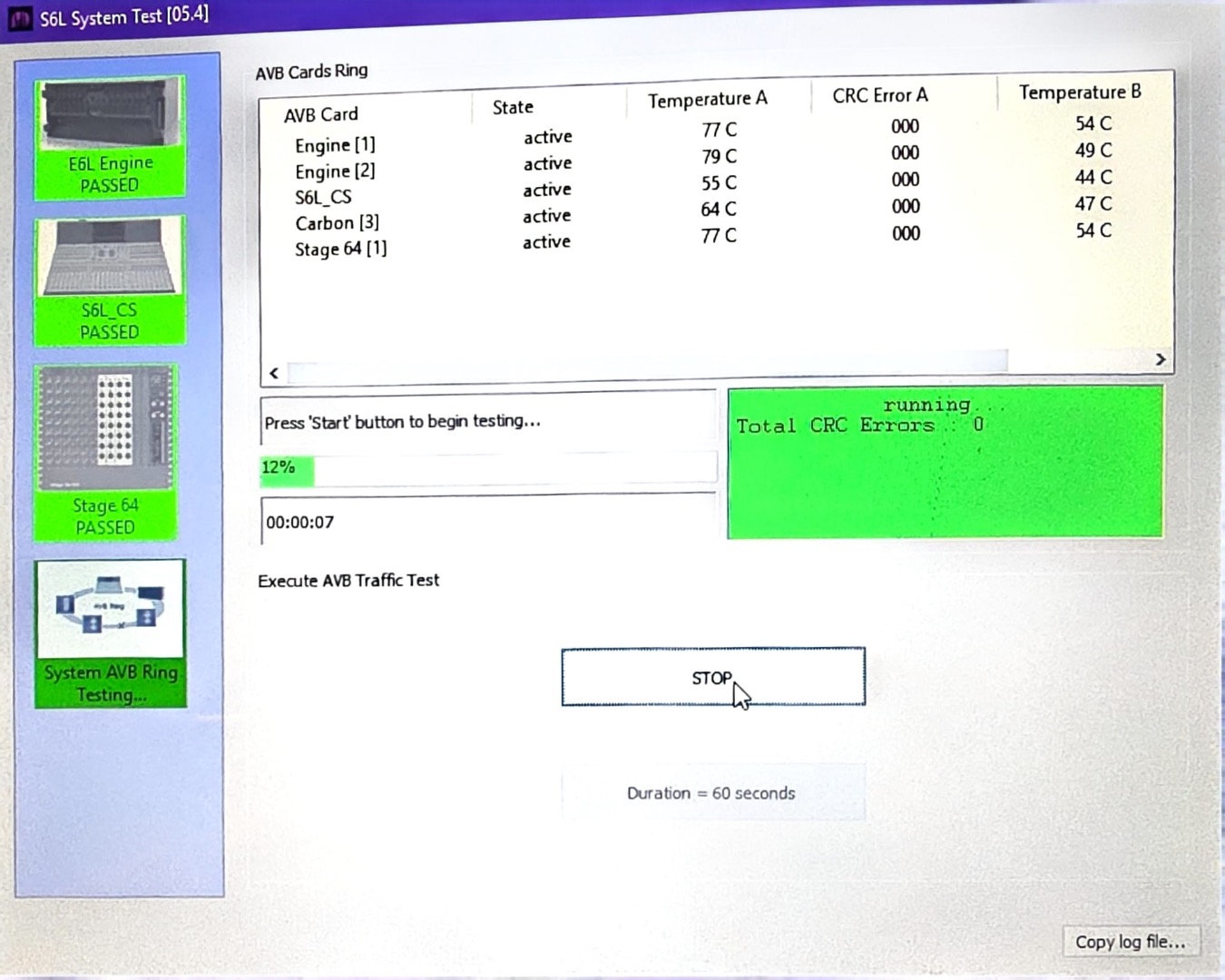Click the Duration = 60 seconds button
This screenshot has height=980, width=1225.
click(712, 792)
